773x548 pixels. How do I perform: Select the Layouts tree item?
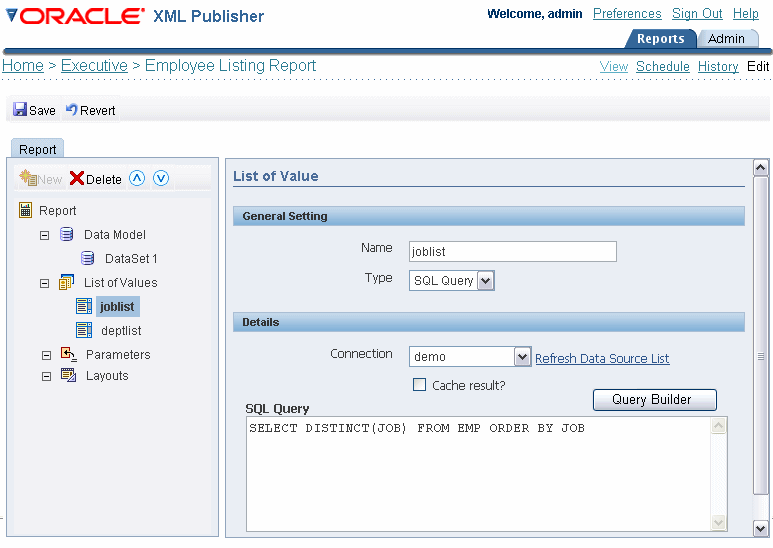click(107, 376)
